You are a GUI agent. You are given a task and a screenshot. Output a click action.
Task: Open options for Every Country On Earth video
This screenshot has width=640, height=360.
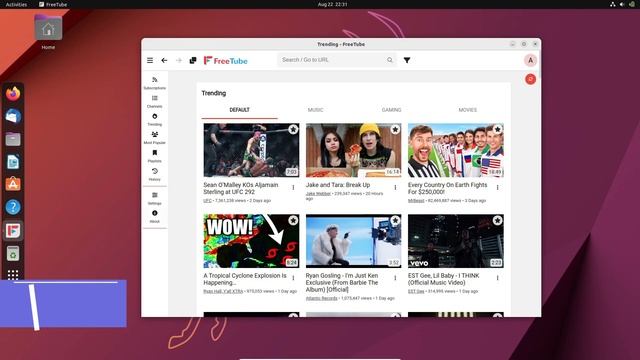[x=497, y=188]
